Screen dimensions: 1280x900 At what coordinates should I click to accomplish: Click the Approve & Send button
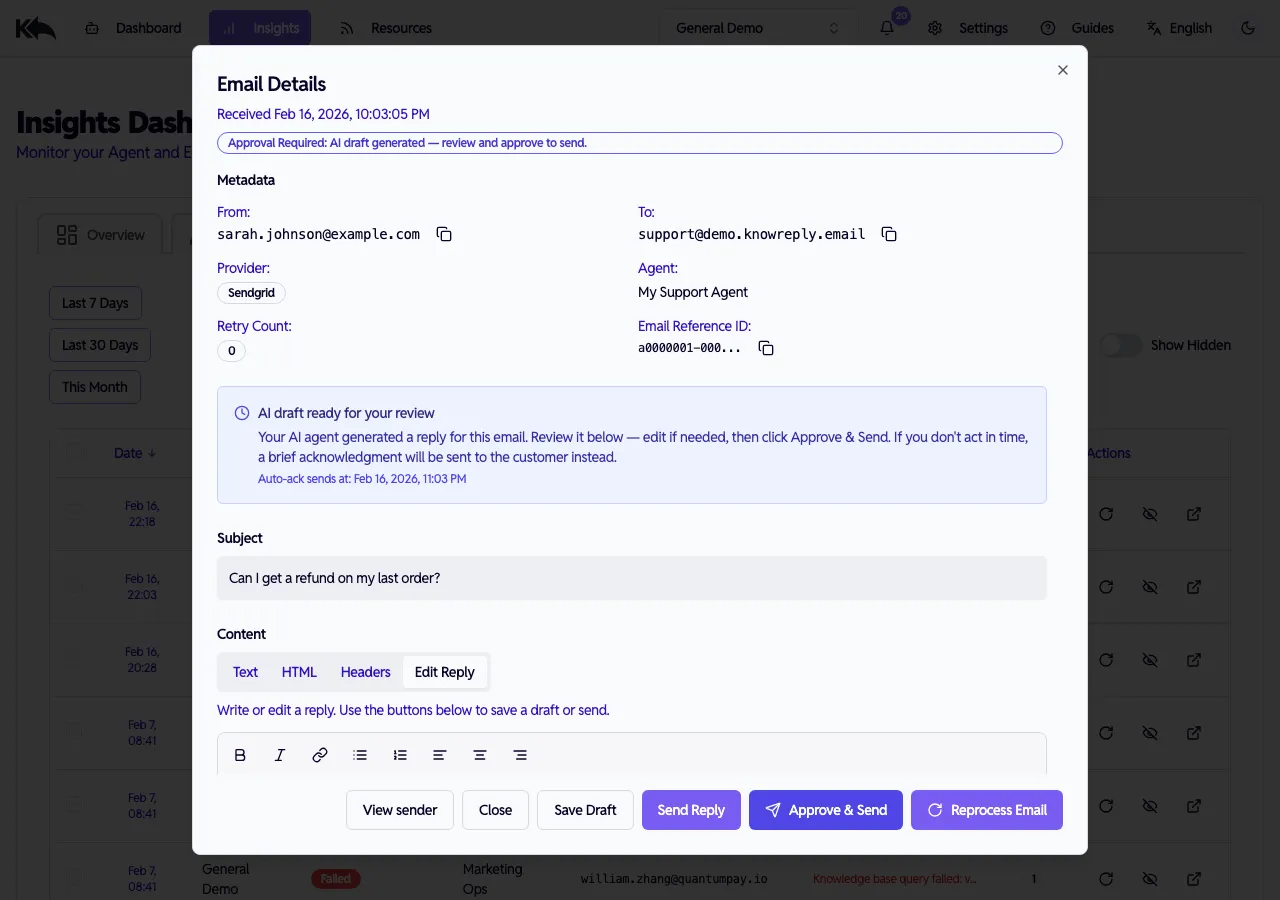(x=825, y=810)
